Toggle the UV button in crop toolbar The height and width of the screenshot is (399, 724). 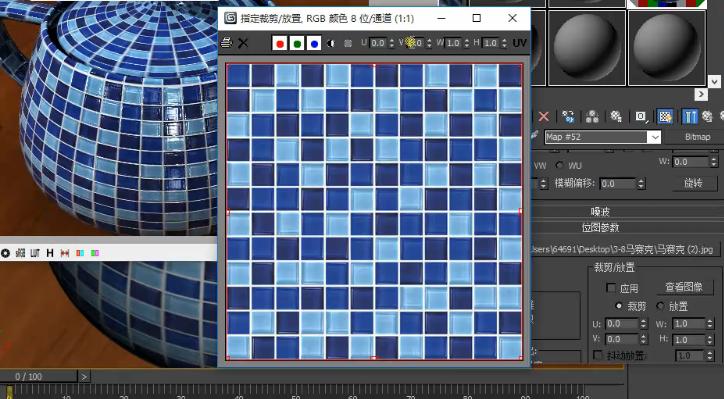click(x=519, y=43)
